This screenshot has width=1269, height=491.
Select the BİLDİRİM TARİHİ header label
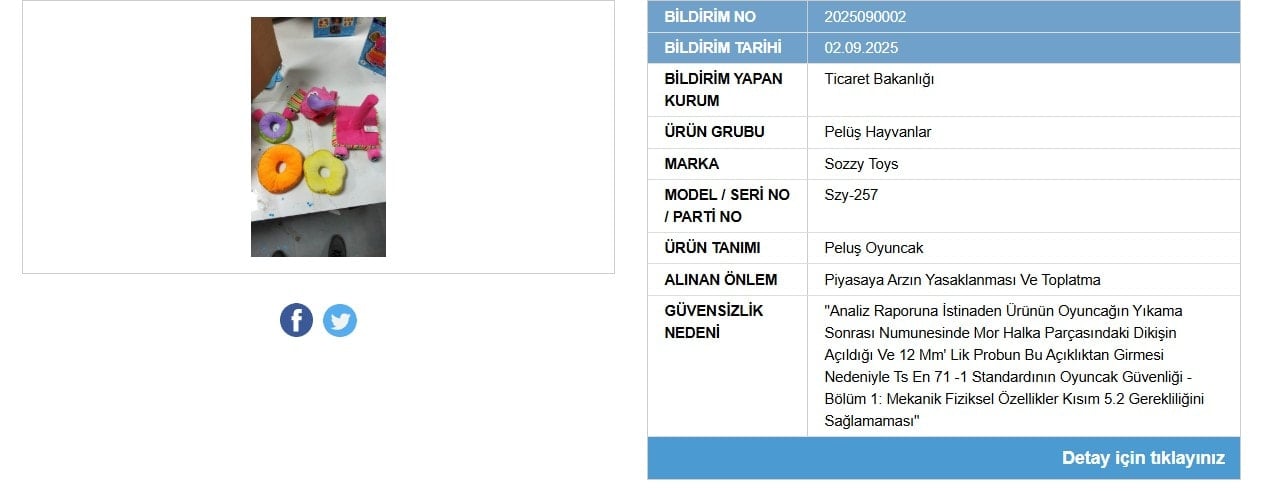(x=723, y=48)
